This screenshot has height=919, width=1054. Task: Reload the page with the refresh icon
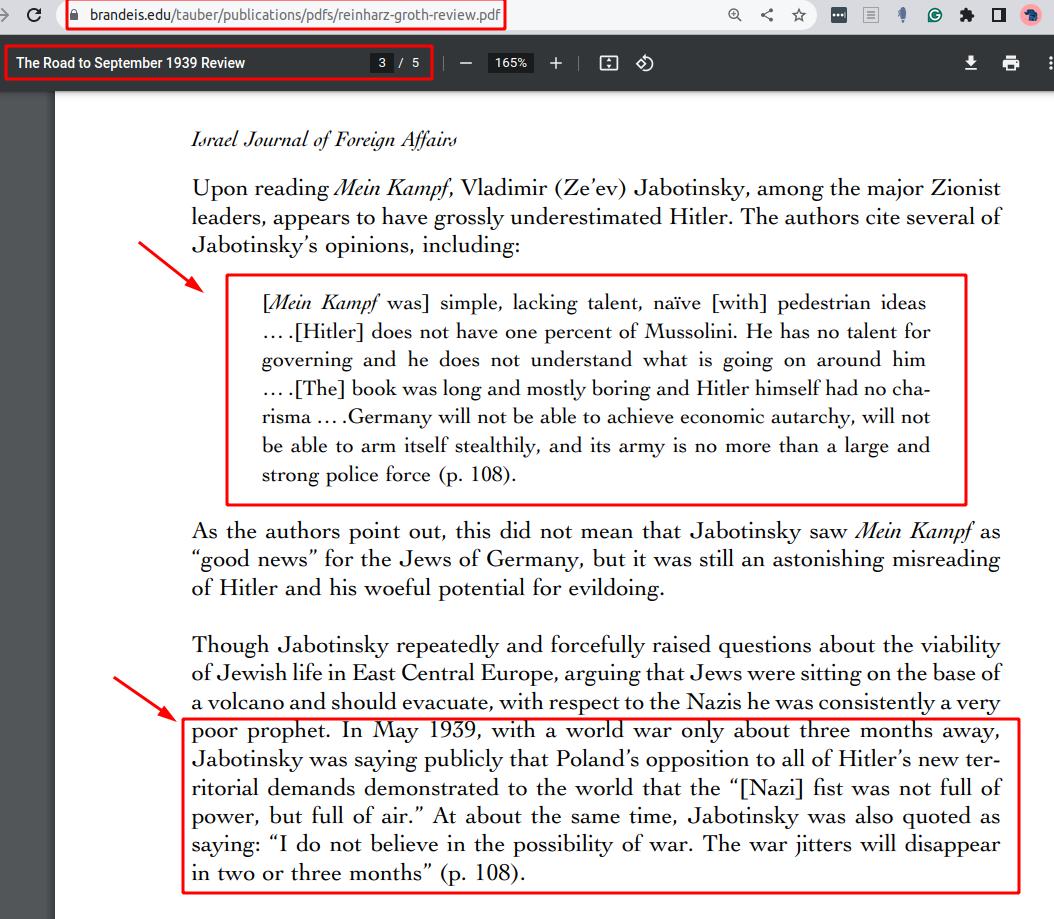(34, 15)
